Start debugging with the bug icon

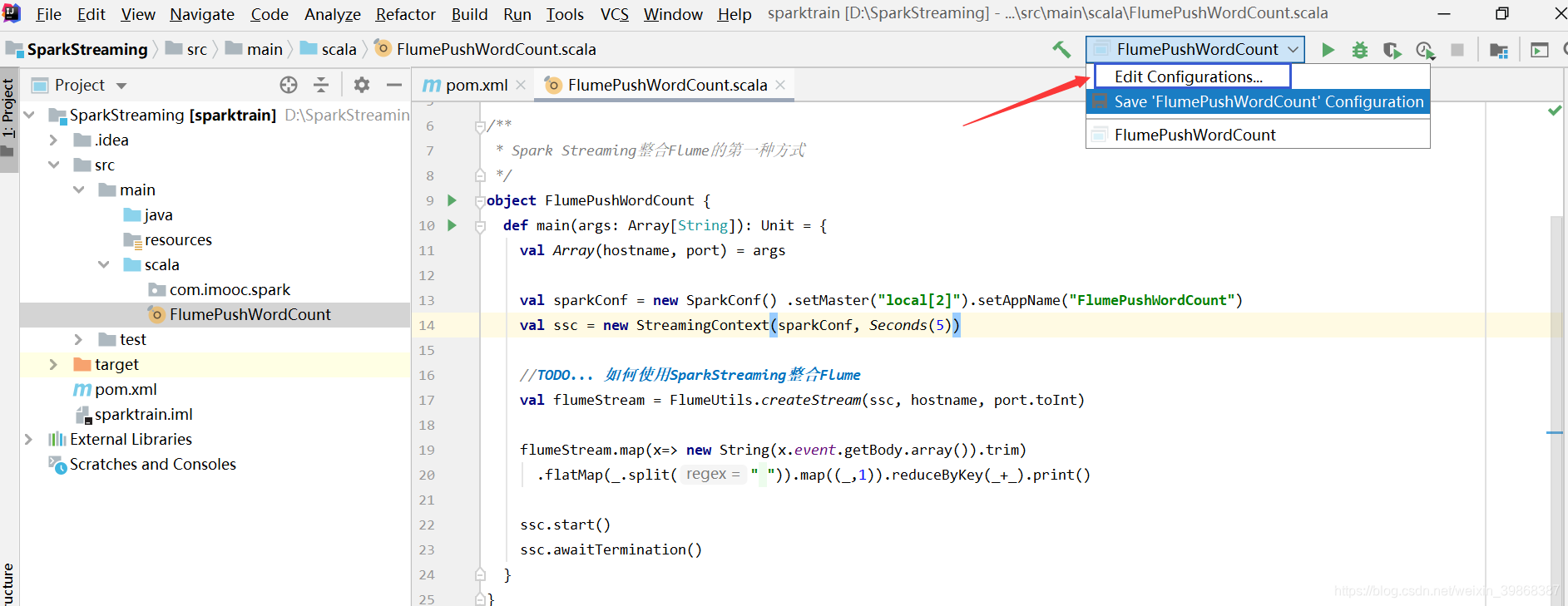(1360, 50)
